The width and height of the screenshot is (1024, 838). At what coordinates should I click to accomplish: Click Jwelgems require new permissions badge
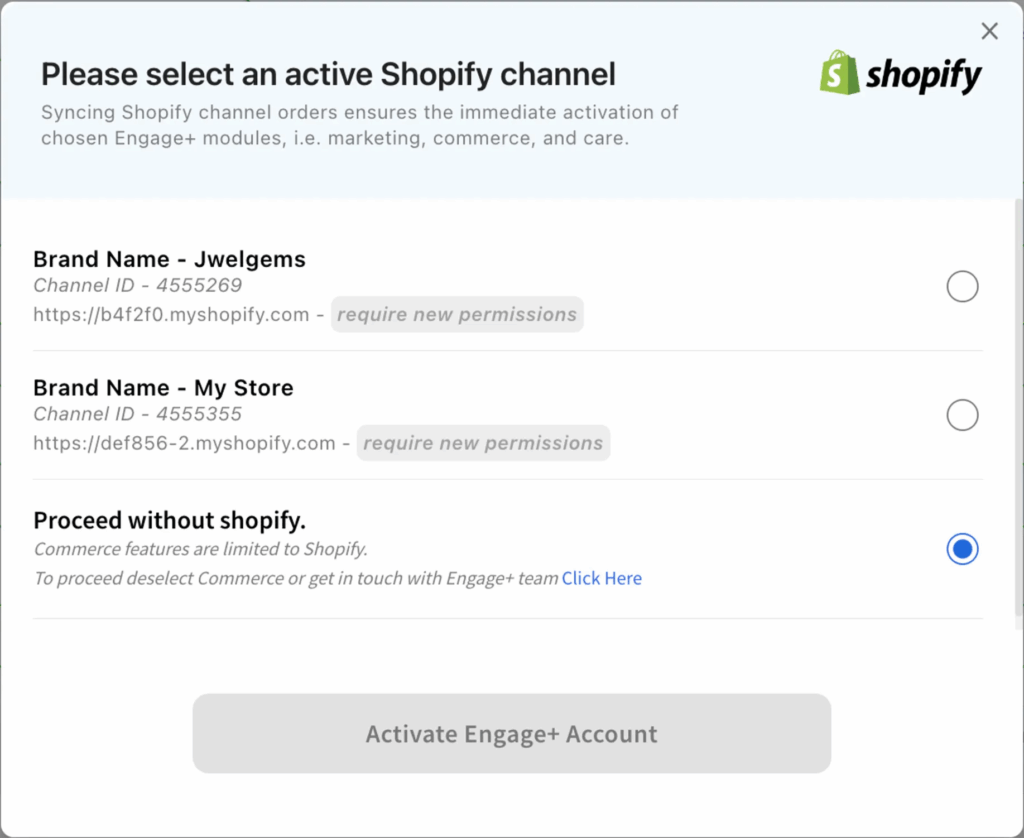click(x=457, y=315)
